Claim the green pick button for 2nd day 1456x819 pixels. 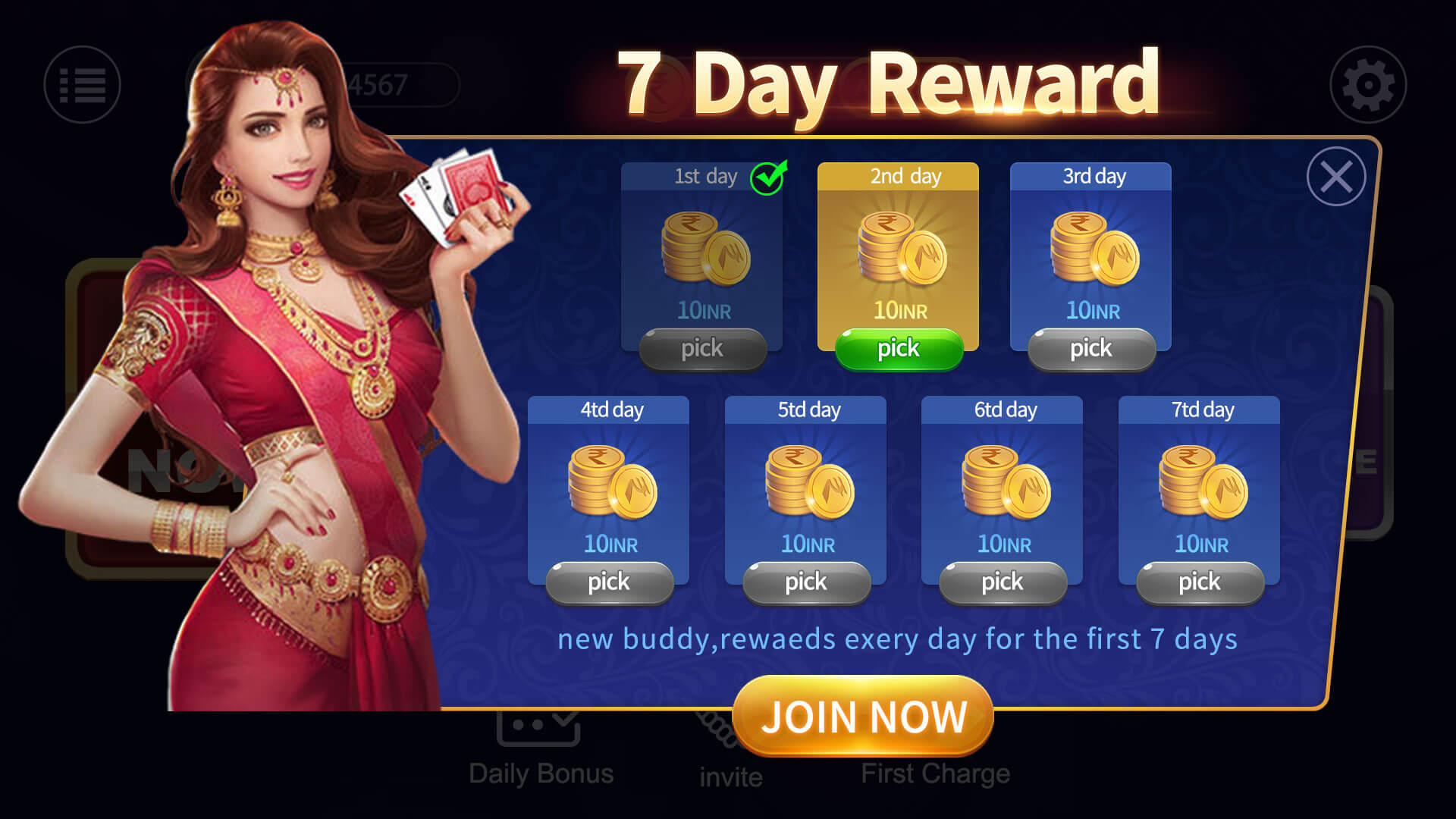[899, 349]
